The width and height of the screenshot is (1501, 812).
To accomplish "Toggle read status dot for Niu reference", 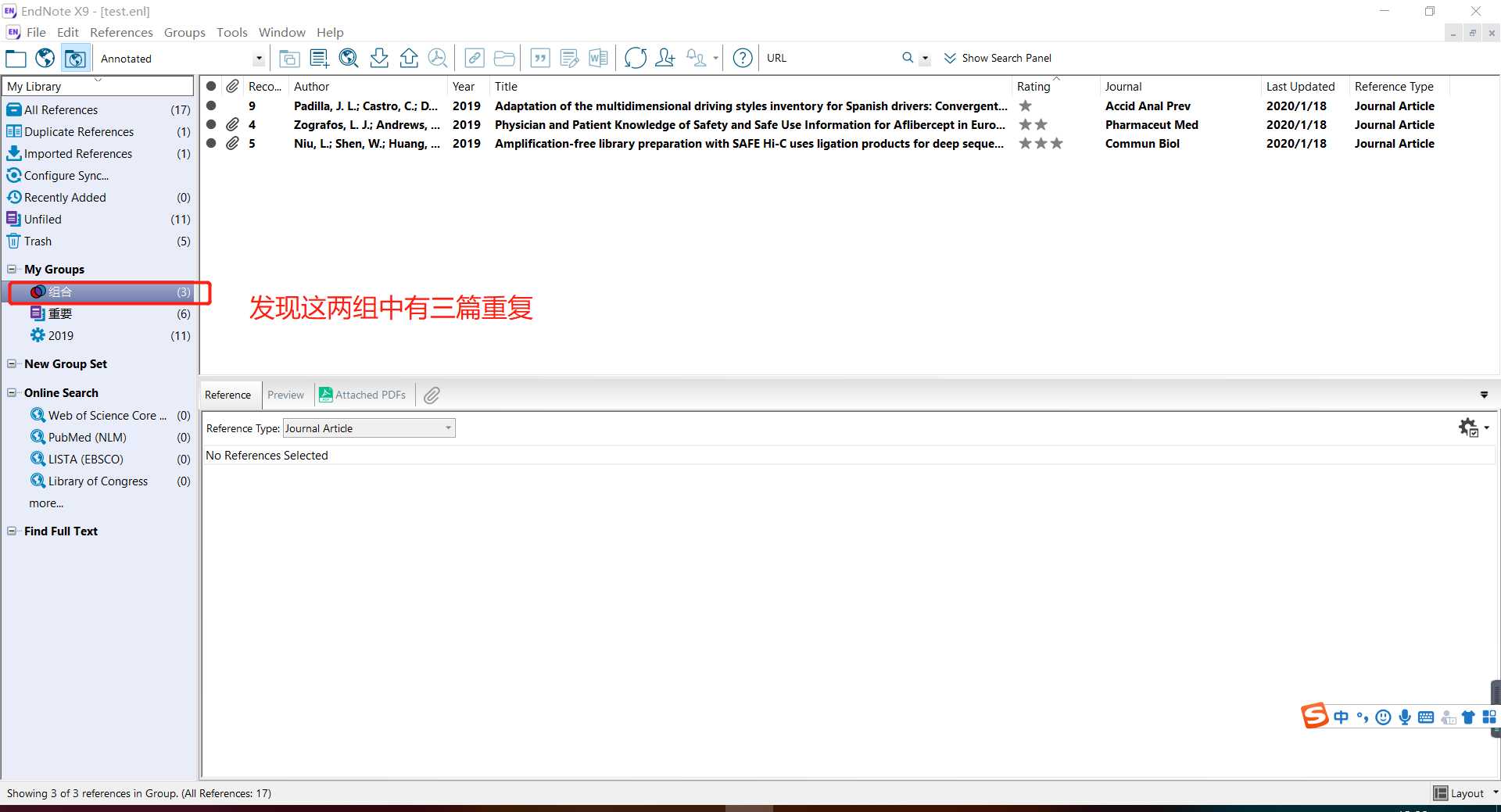I will pyautogui.click(x=211, y=143).
